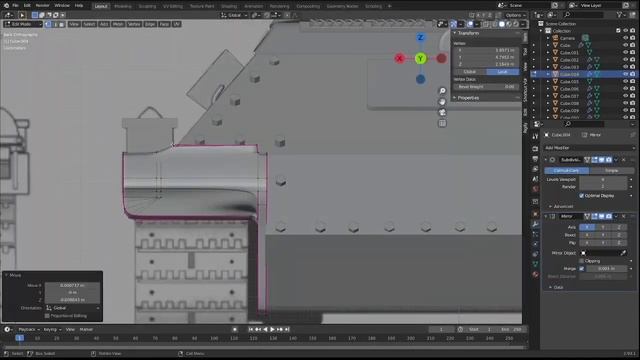The width and height of the screenshot is (640, 360).
Task: Open the Material properties tab icon
Action: coord(535,274)
